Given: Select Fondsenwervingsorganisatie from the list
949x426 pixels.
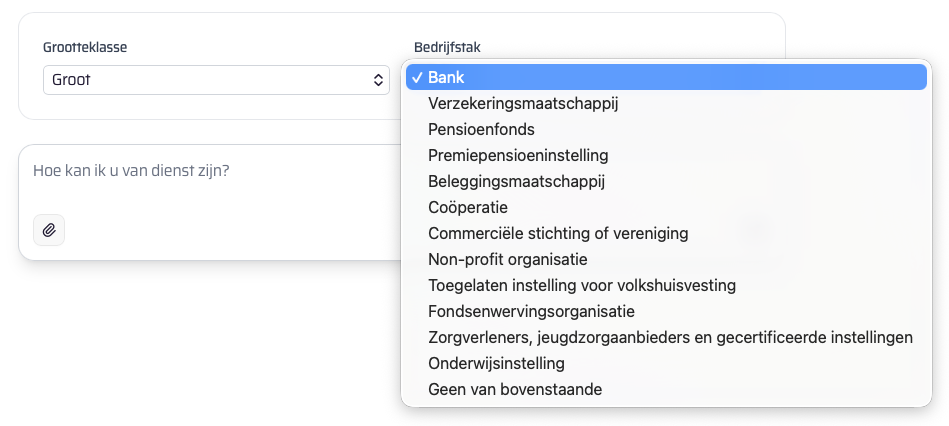Looking at the screenshot, I should [531, 311].
